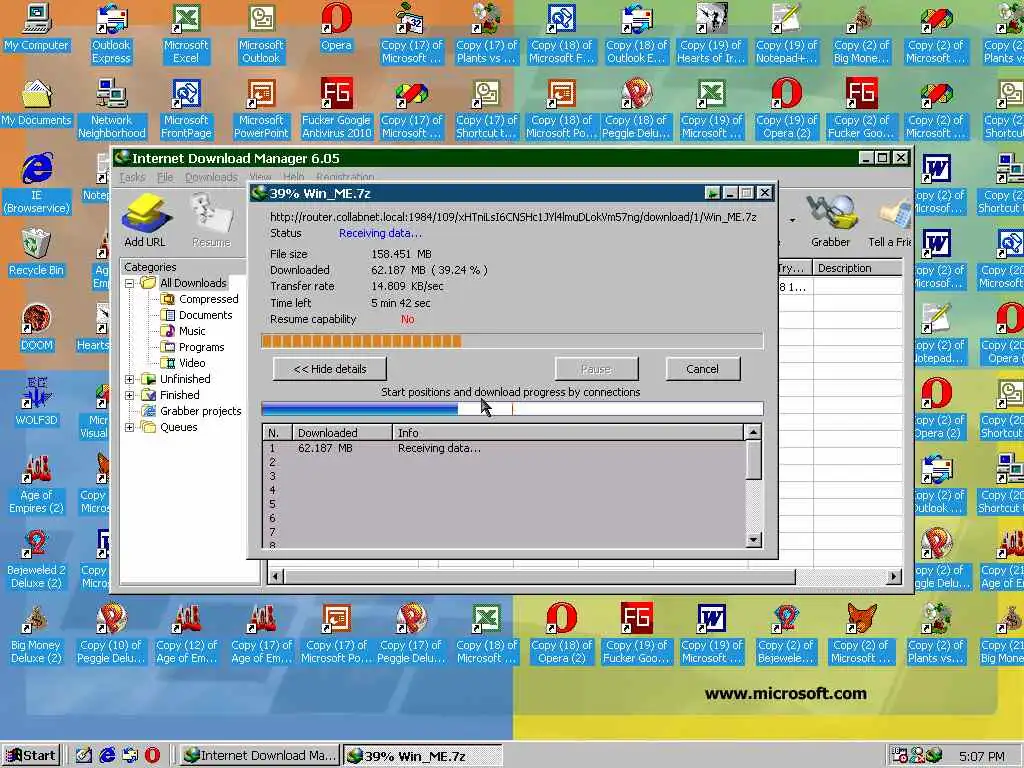Click the Hide details button
Viewport: 1024px width, 768px height.
[x=330, y=369]
